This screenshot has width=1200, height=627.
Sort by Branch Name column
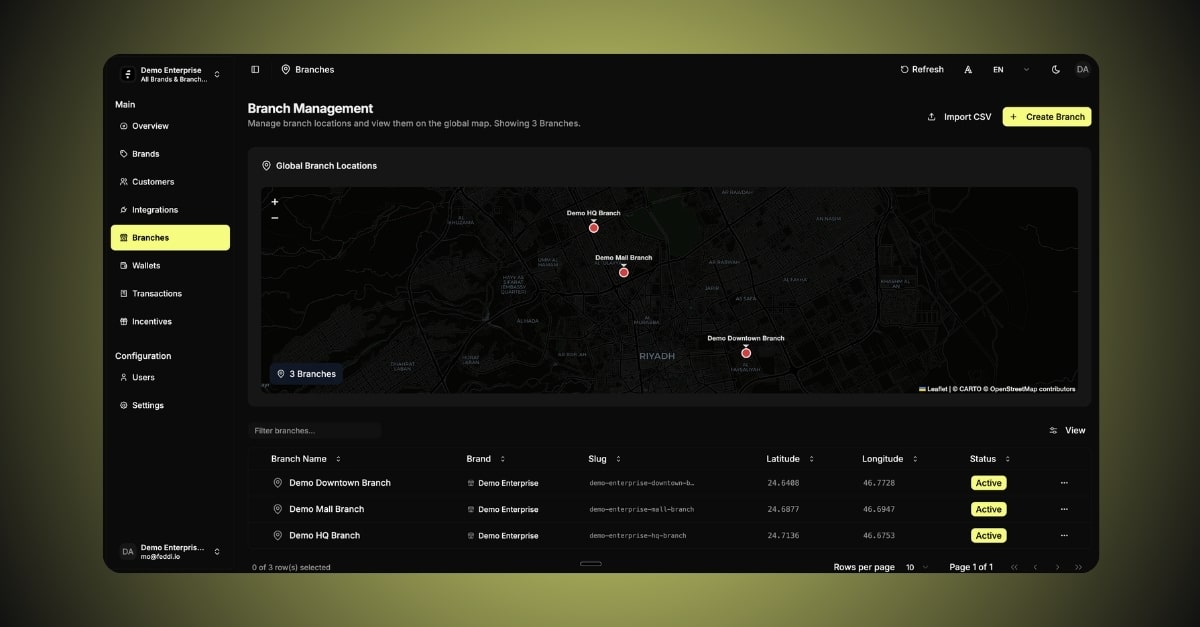coord(306,459)
